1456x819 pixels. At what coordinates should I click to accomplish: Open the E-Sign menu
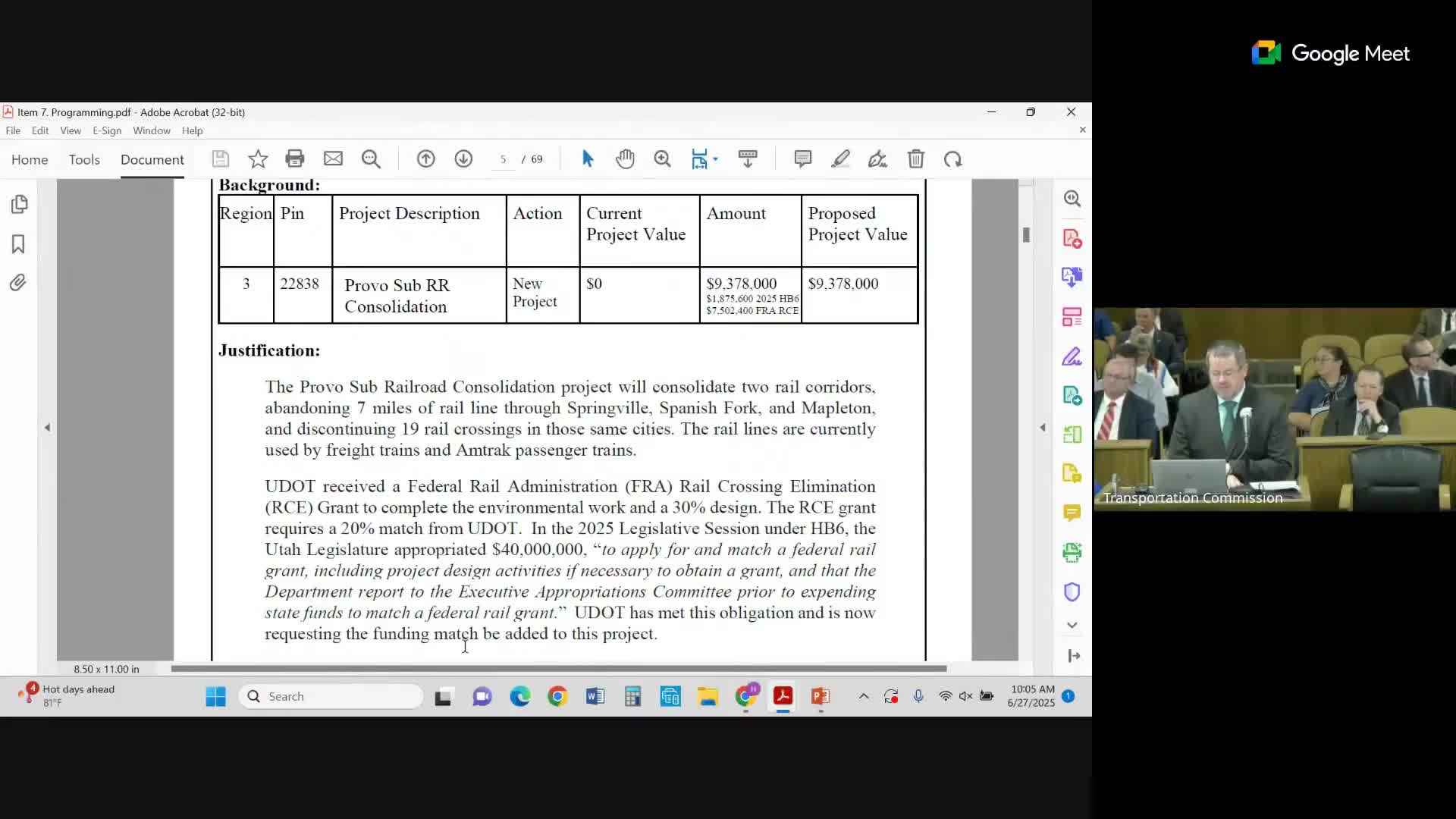coord(107,130)
